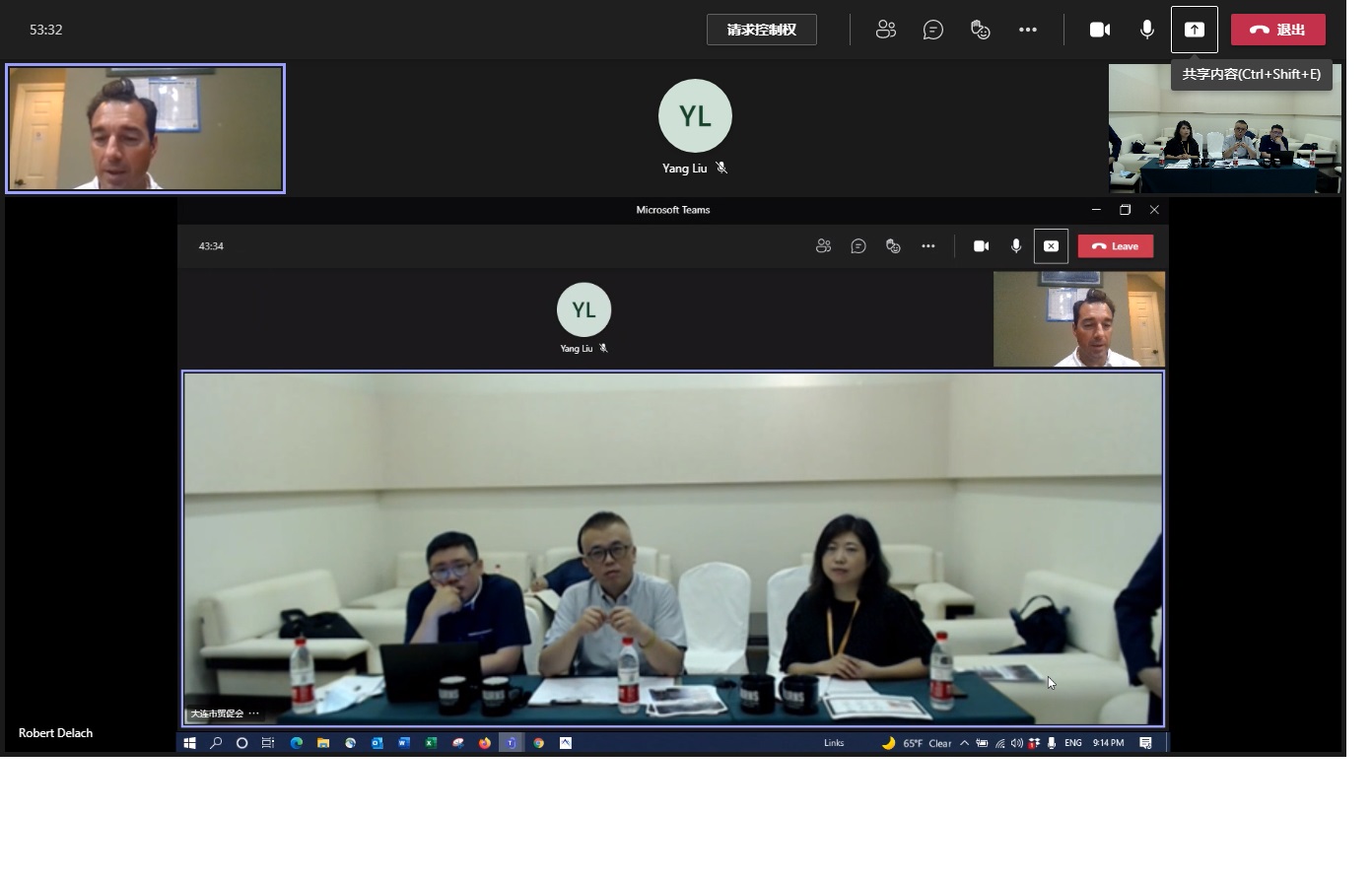The width and height of the screenshot is (1372, 883).
Task: Mute the microphone in the top toolbar
Action: [x=1146, y=30]
